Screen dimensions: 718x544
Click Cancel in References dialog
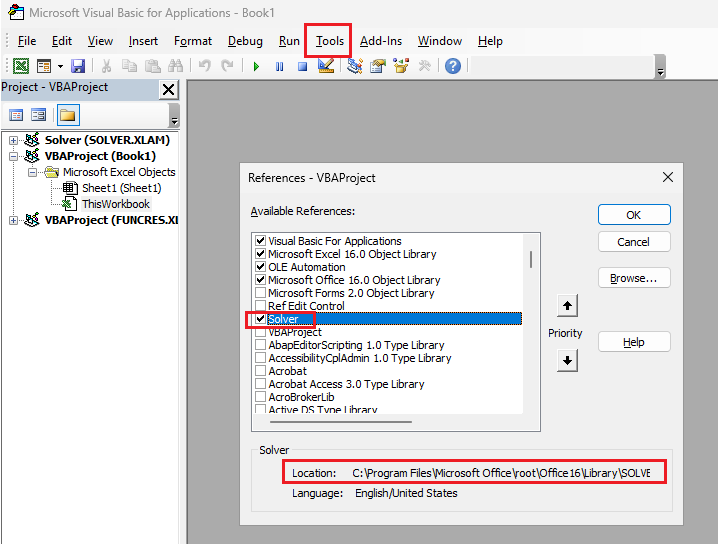pyautogui.click(x=634, y=242)
